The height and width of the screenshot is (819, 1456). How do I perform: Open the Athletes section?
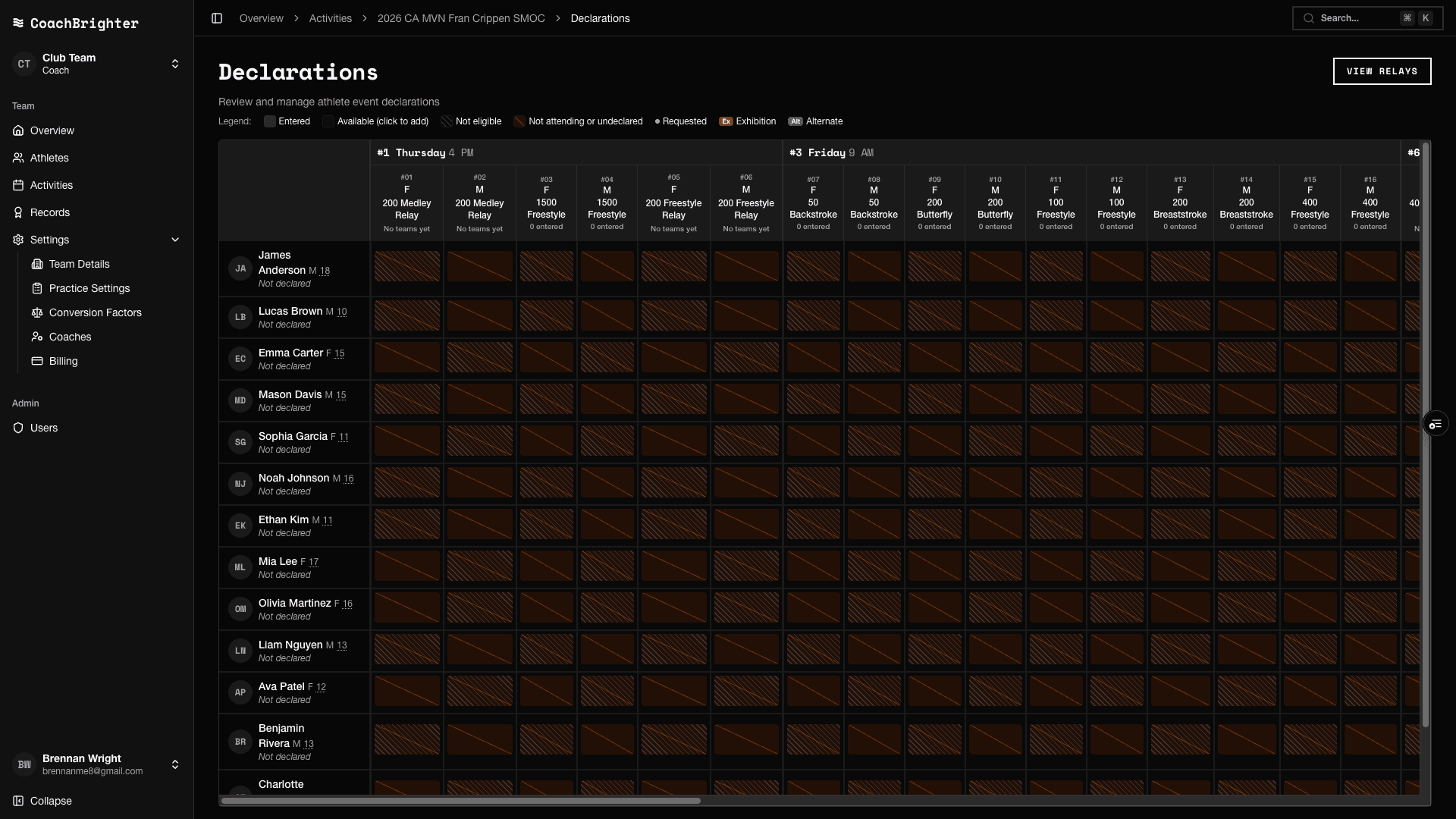(x=49, y=158)
